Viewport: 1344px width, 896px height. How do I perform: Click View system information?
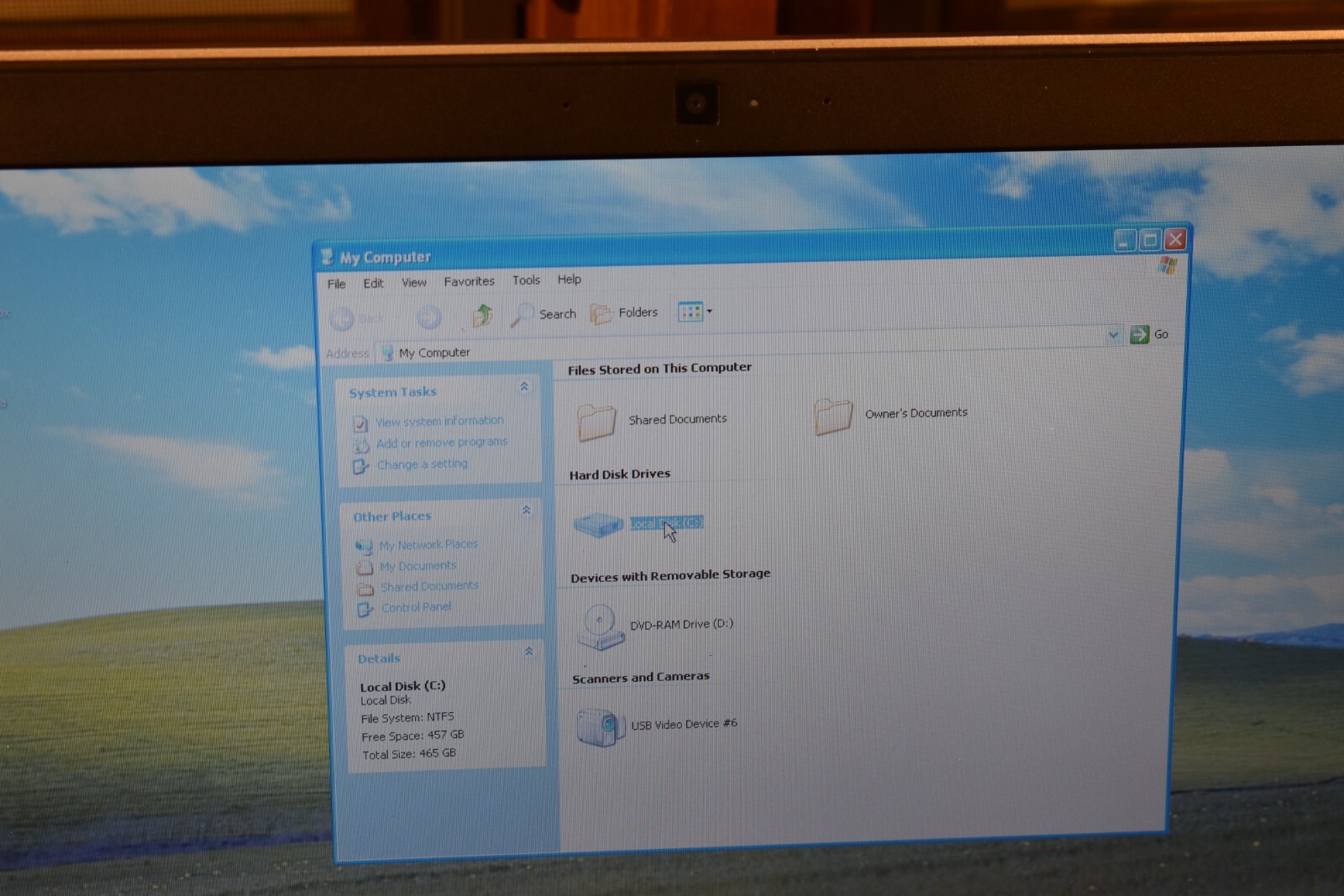pos(439,421)
